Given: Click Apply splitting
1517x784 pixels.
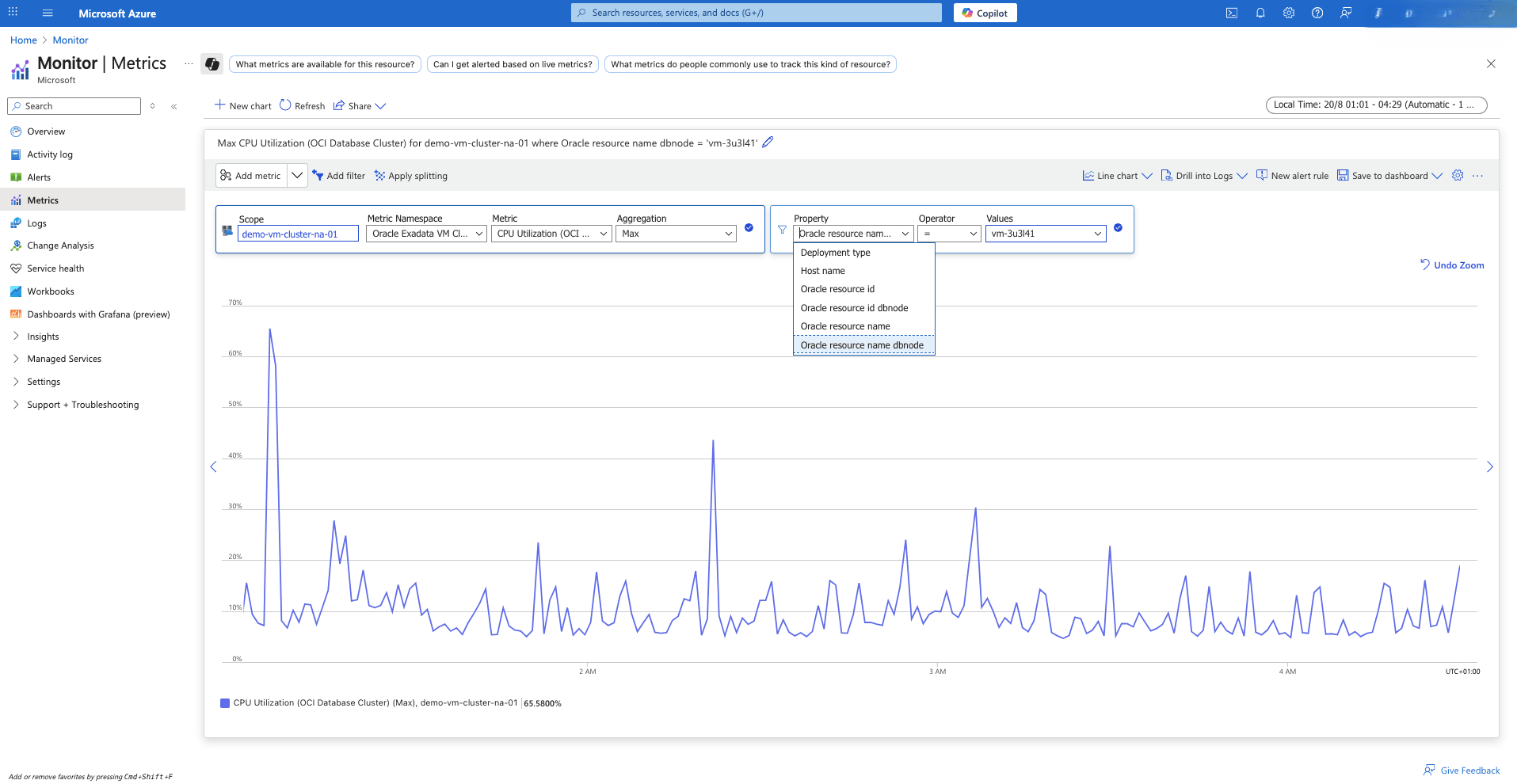Looking at the screenshot, I should (x=411, y=176).
